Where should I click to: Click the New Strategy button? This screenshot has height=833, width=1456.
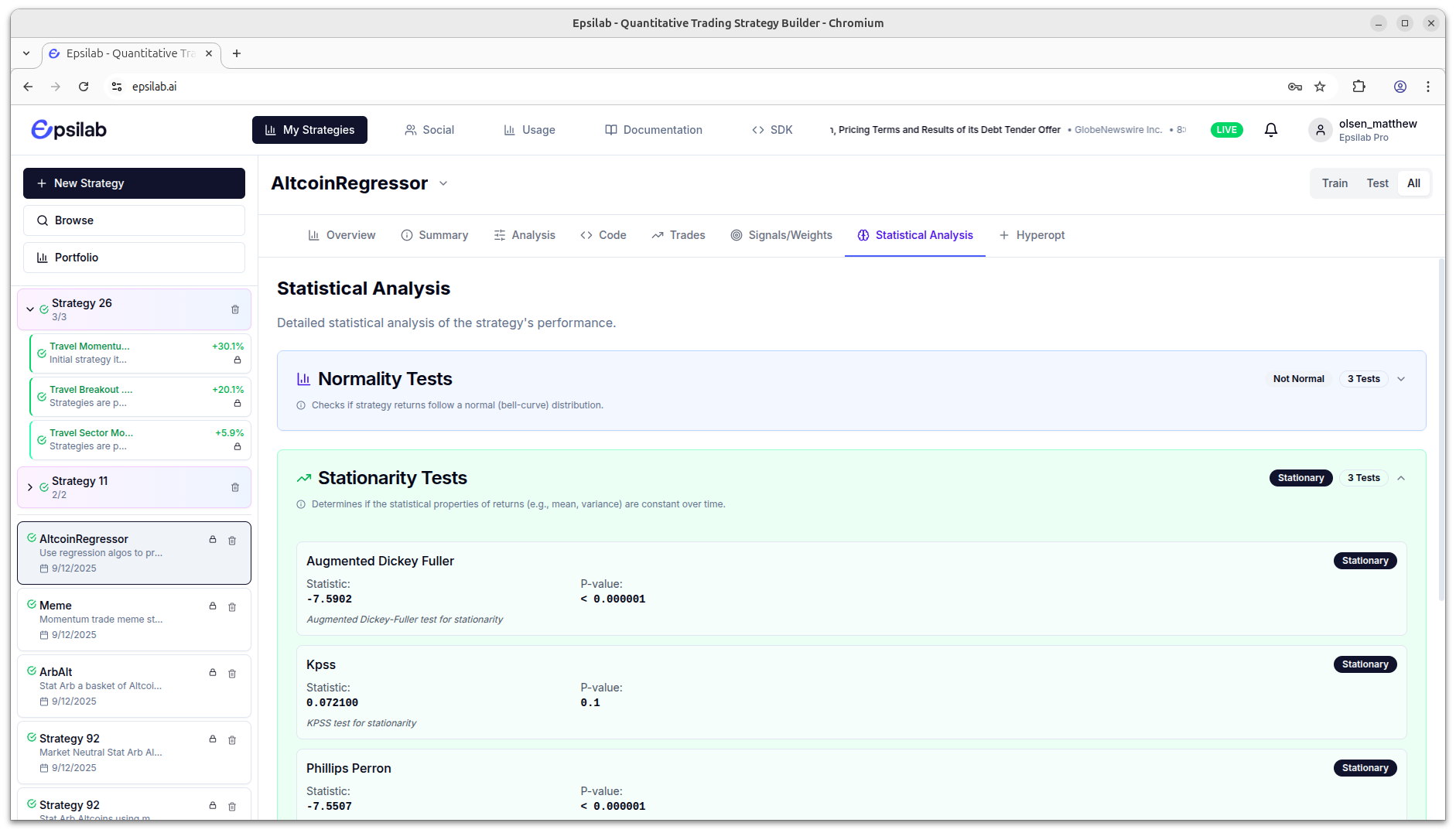[x=134, y=183]
